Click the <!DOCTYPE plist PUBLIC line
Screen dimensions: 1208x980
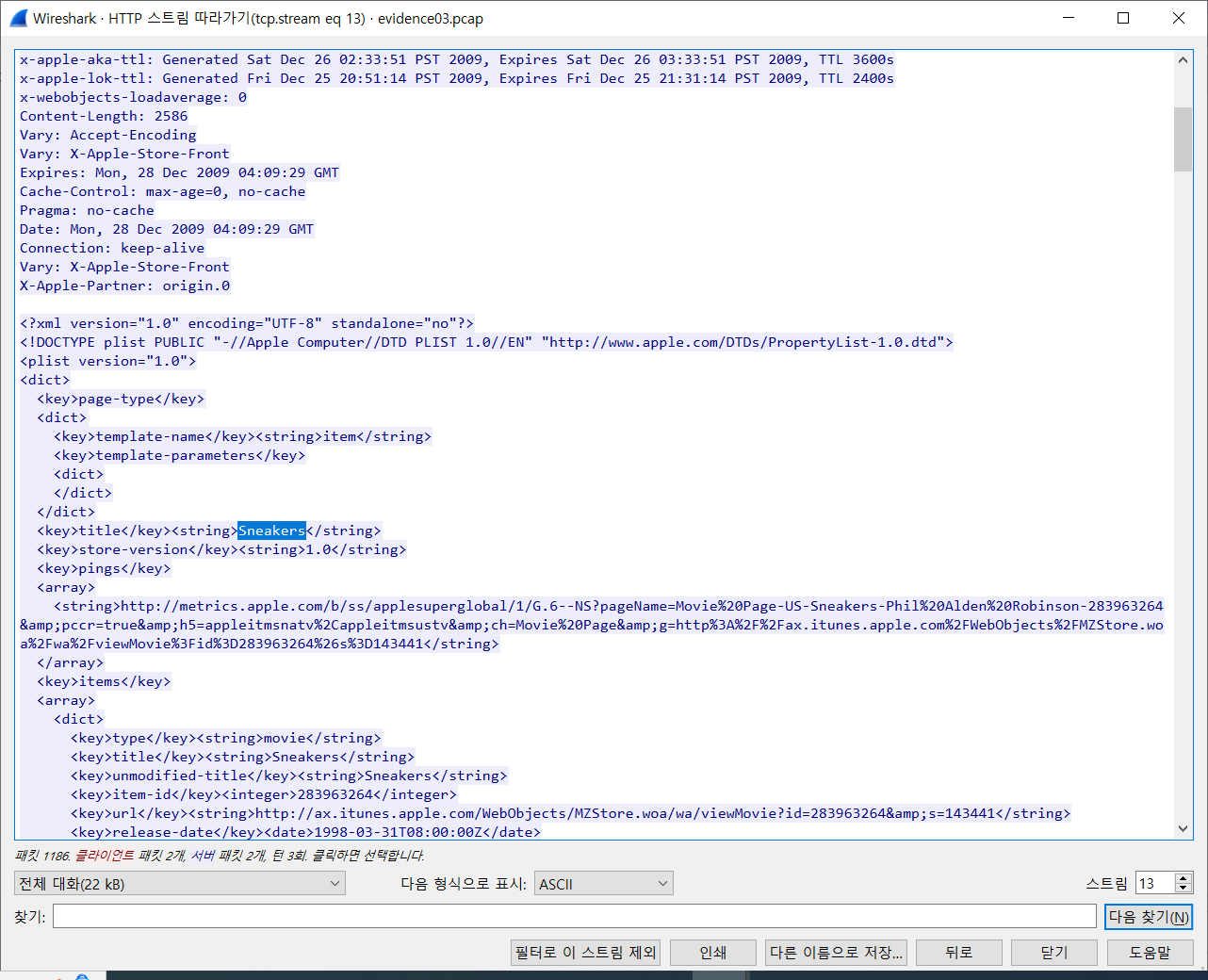[486, 342]
